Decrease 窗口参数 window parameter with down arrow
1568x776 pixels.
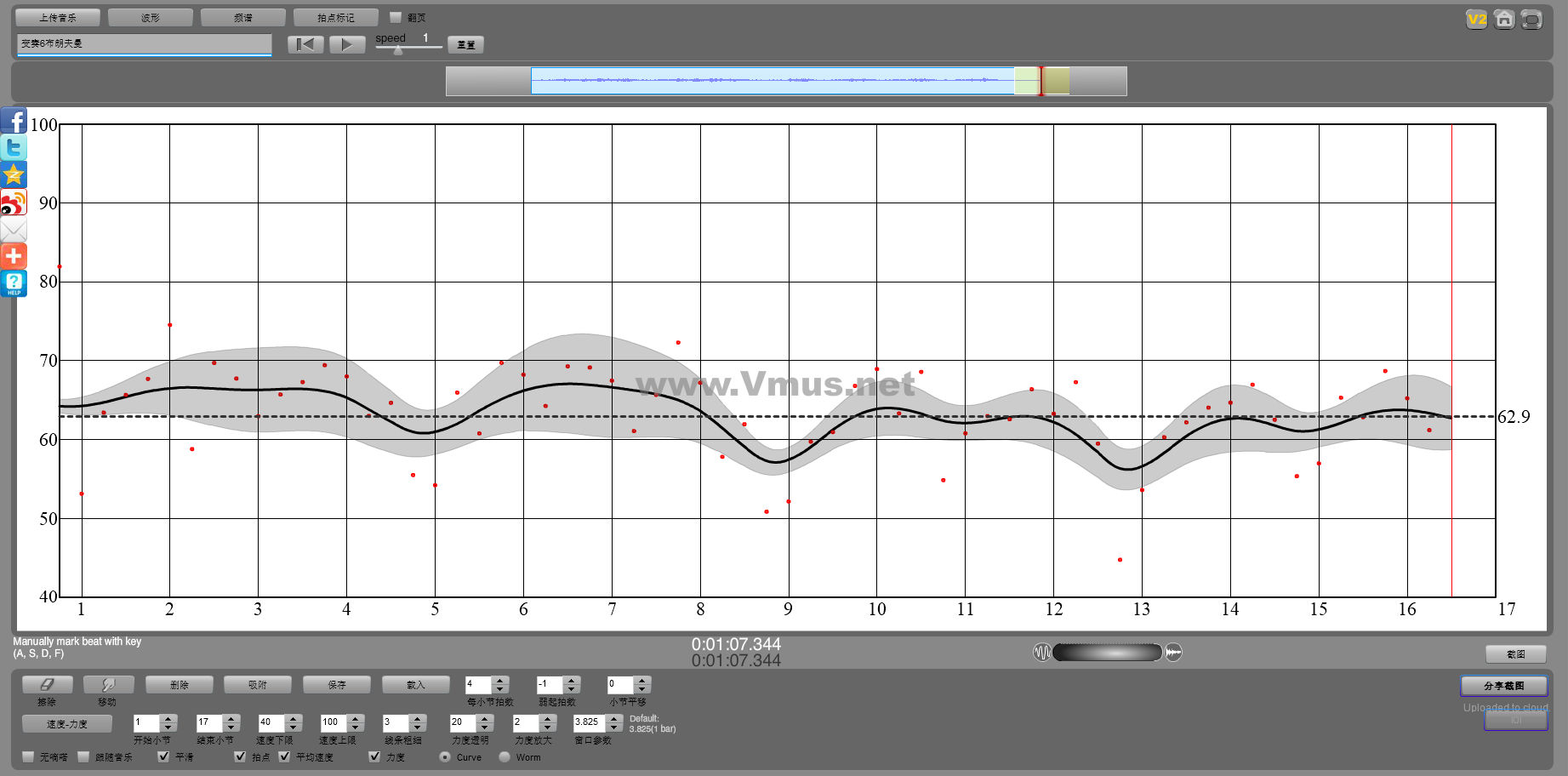[x=614, y=727]
